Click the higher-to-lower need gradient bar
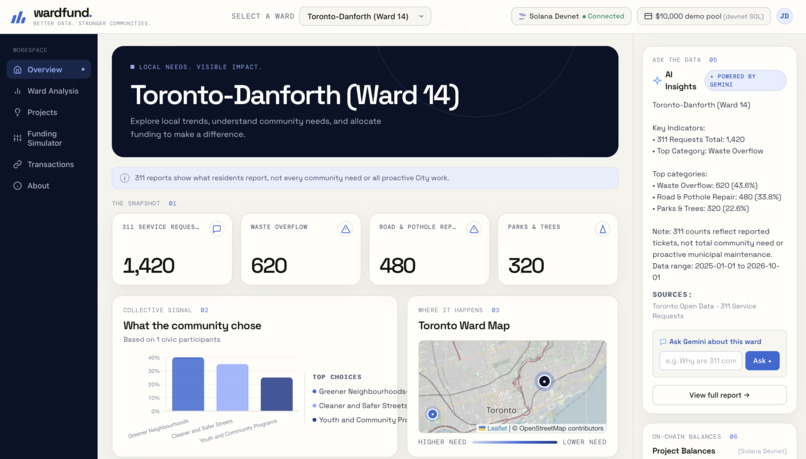The width and height of the screenshot is (806, 459). [x=515, y=442]
